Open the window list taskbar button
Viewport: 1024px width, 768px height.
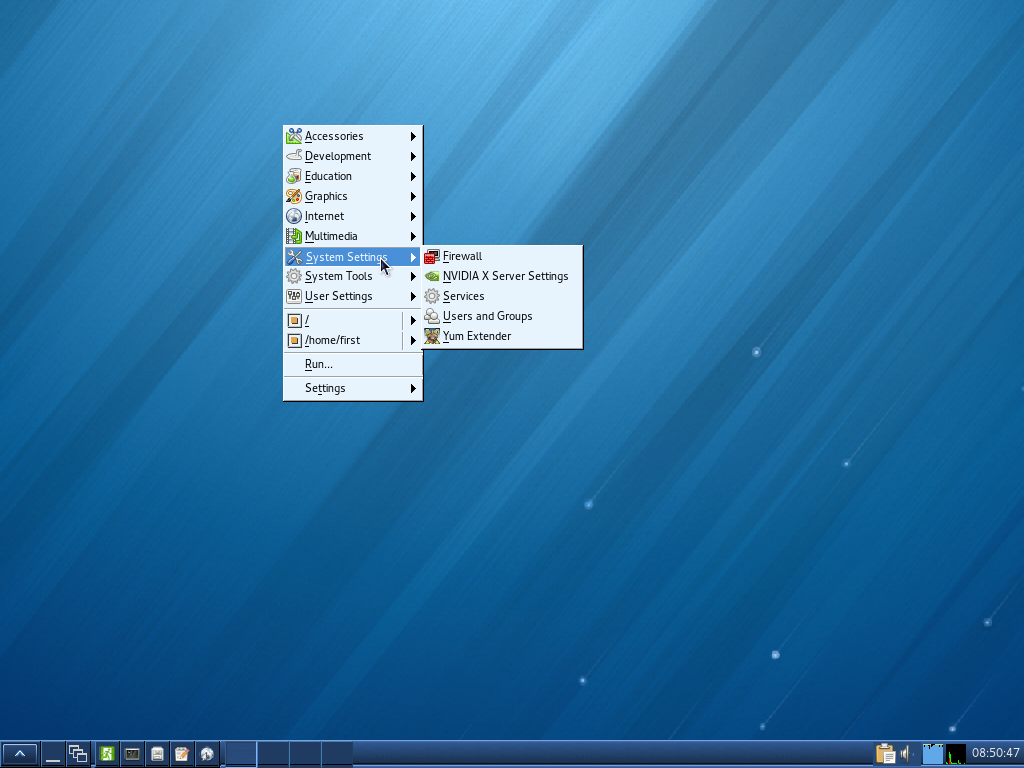click(x=78, y=754)
